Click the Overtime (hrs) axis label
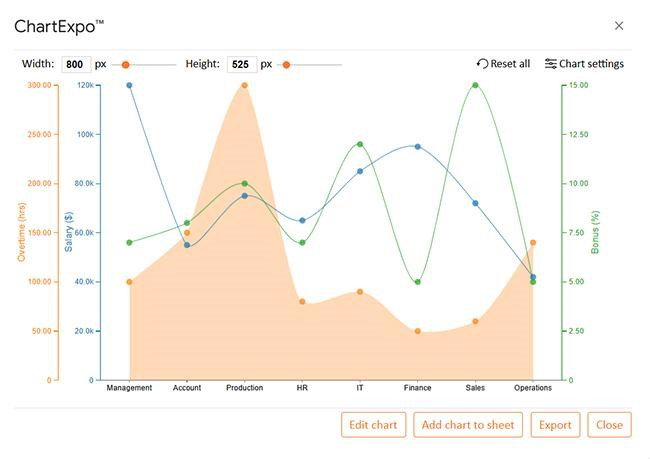Image resolution: width=650 pixels, height=459 pixels. tap(22, 232)
